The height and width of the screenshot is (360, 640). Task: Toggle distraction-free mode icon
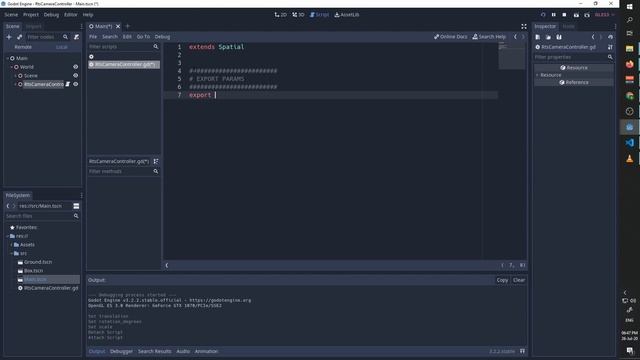(x=524, y=26)
